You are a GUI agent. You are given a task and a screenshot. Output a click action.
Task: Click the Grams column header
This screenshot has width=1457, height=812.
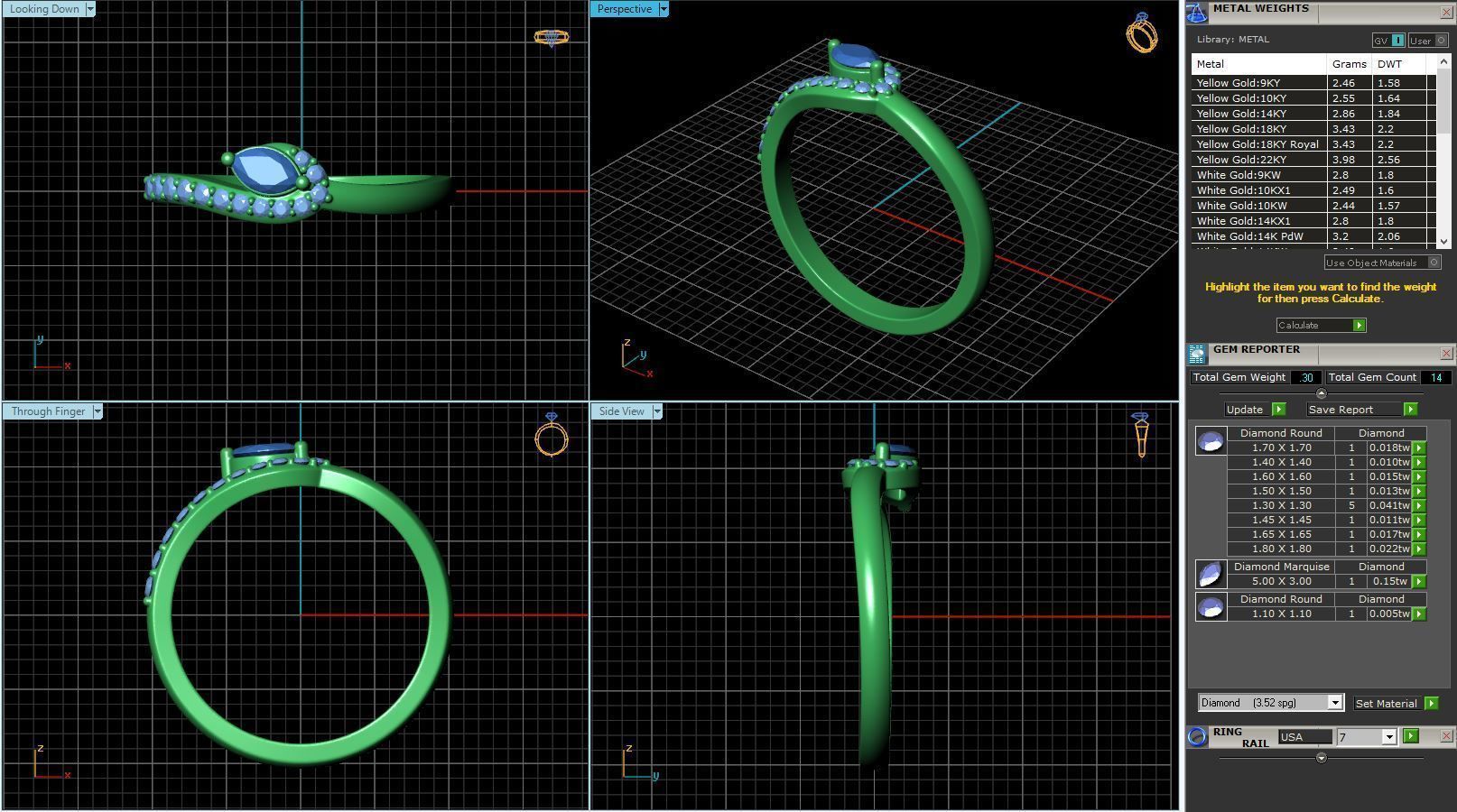click(x=1350, y=64)
